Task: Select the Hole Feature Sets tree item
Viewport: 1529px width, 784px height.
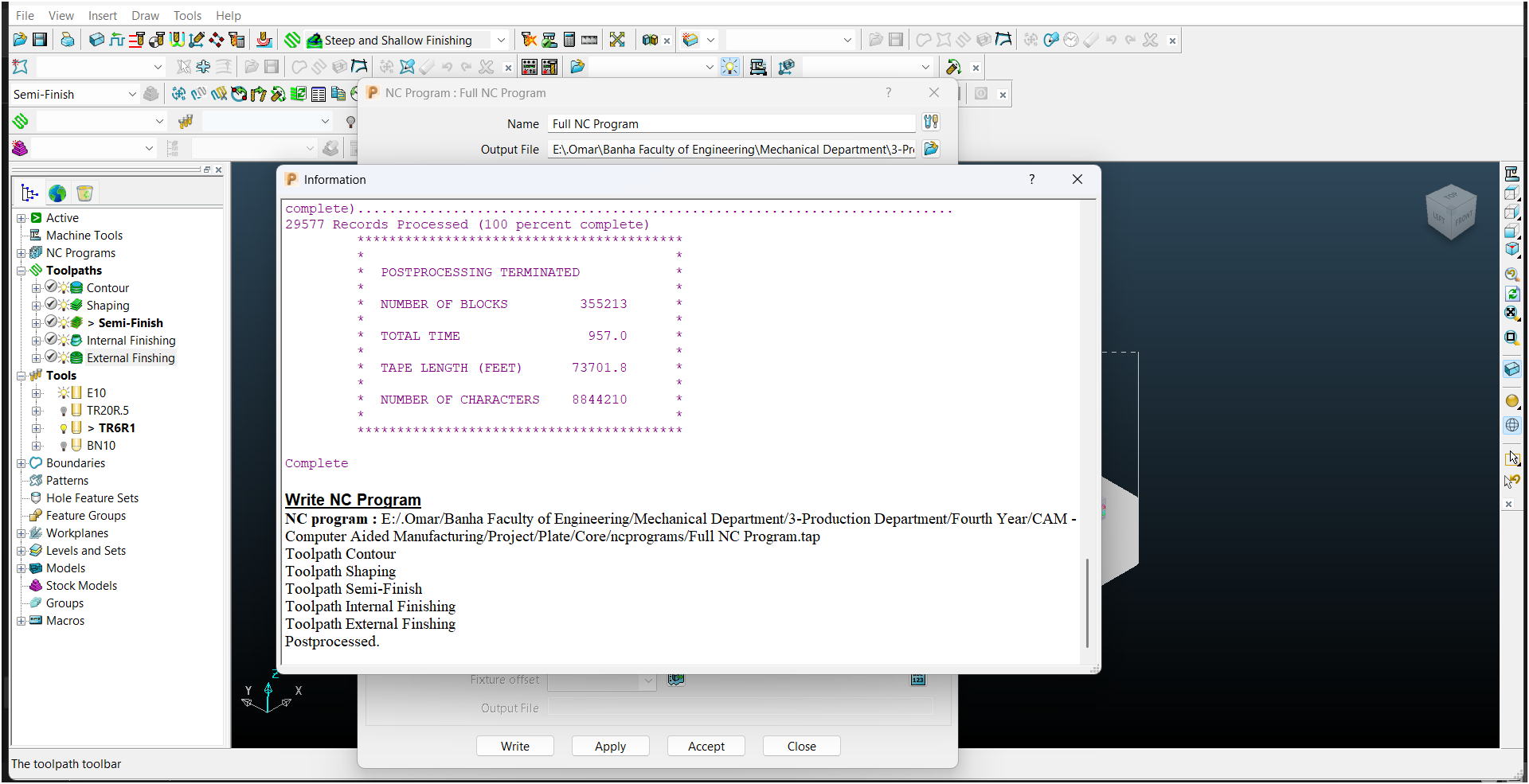Action: [92, 498]
